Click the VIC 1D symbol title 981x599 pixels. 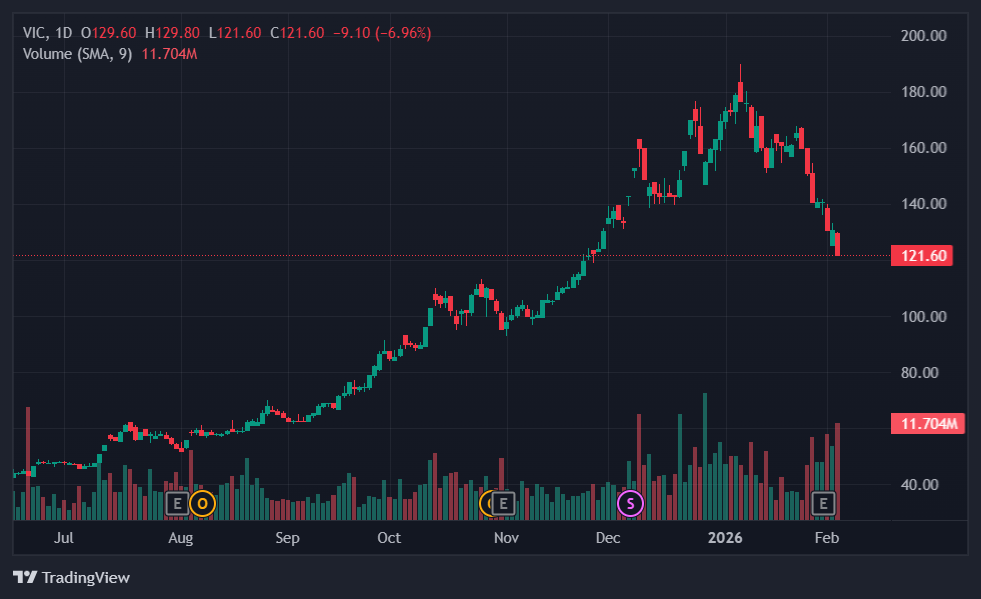tap(49, 33)
